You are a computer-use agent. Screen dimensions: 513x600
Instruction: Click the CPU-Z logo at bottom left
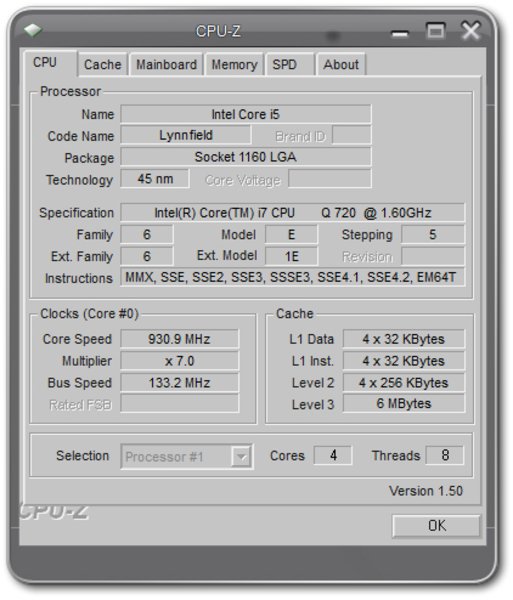point(54,512)
